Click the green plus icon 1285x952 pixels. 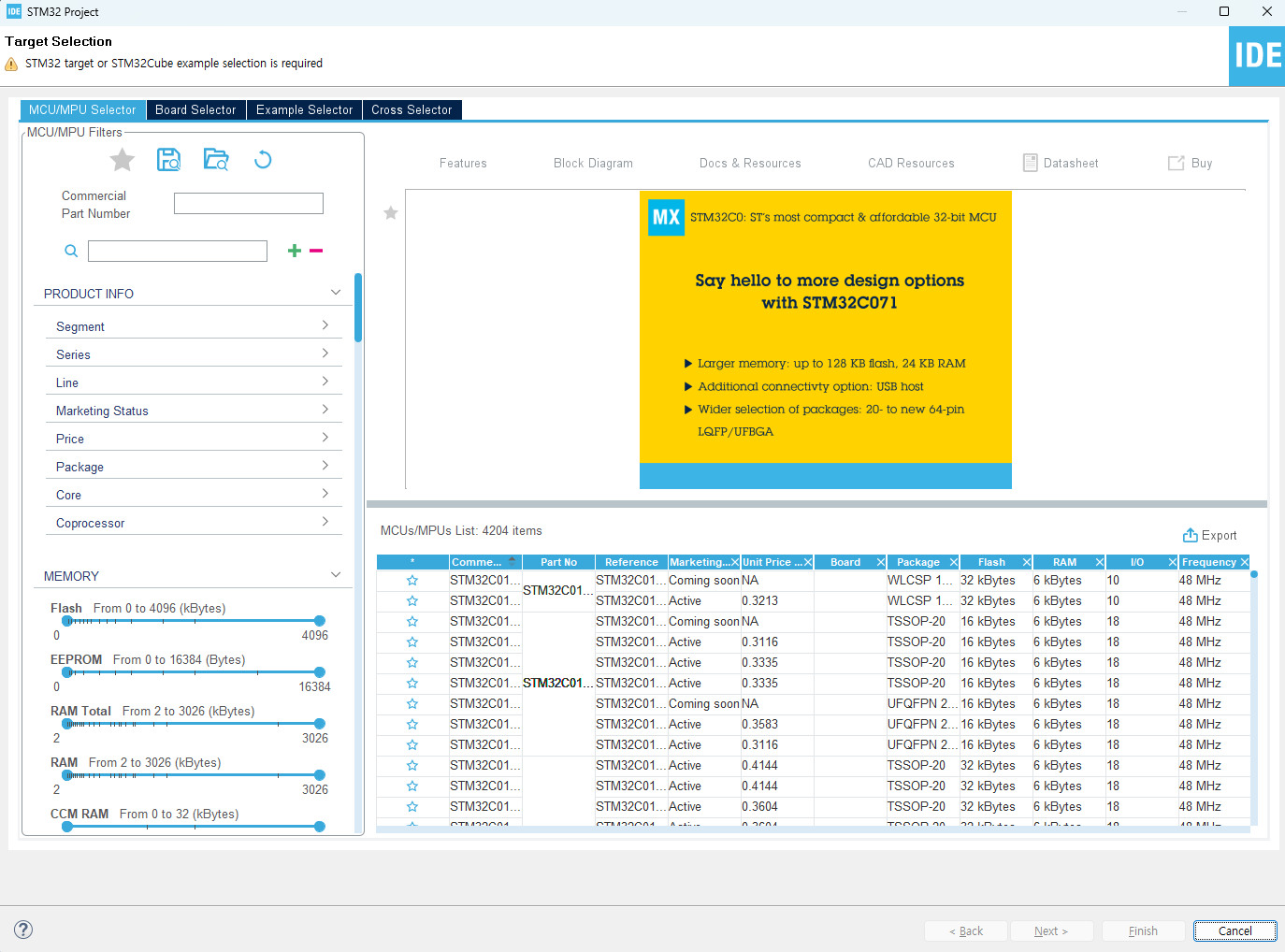(295, 251)
